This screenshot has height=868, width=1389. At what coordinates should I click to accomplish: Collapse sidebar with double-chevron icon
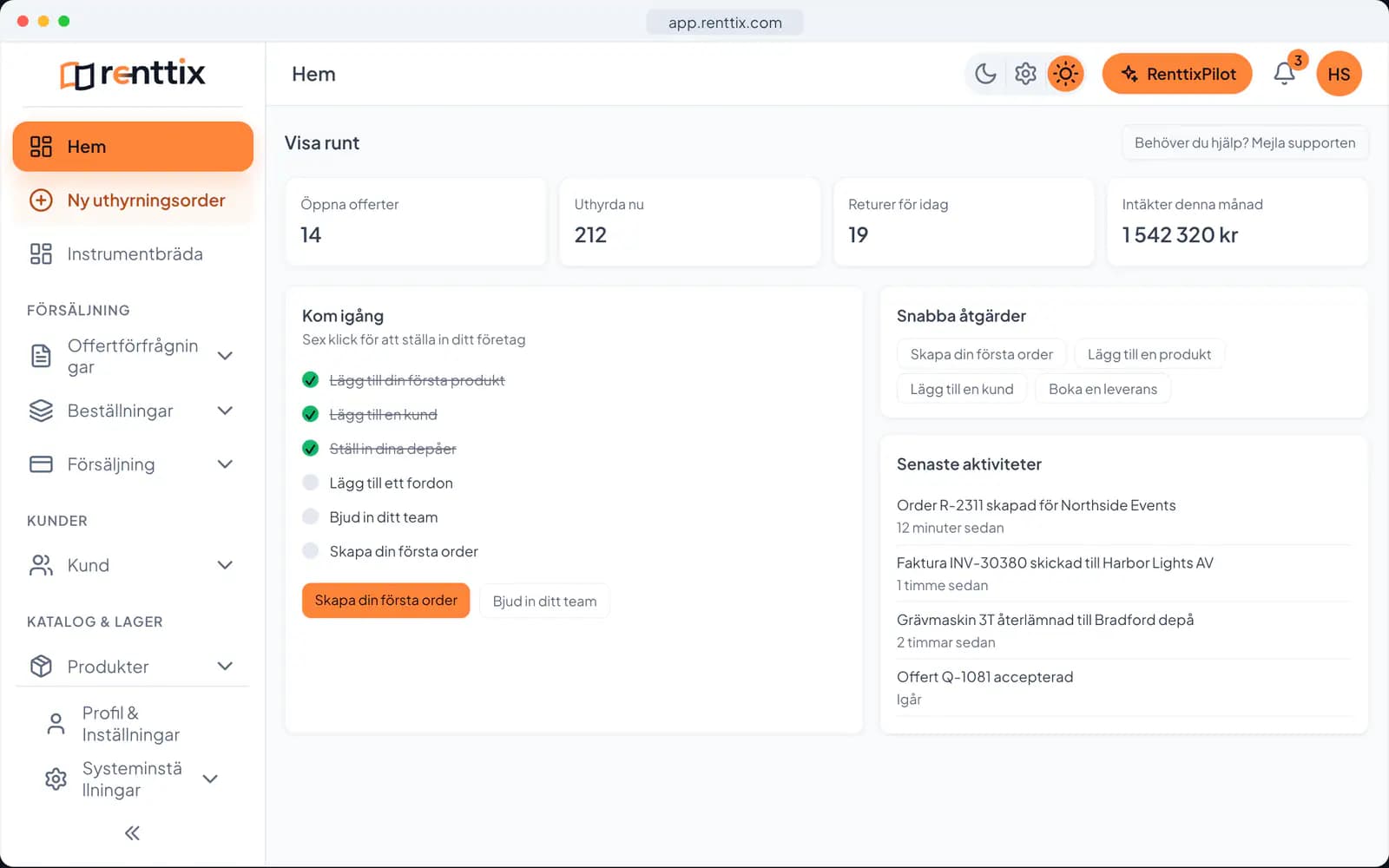click(x=132, y=833)
